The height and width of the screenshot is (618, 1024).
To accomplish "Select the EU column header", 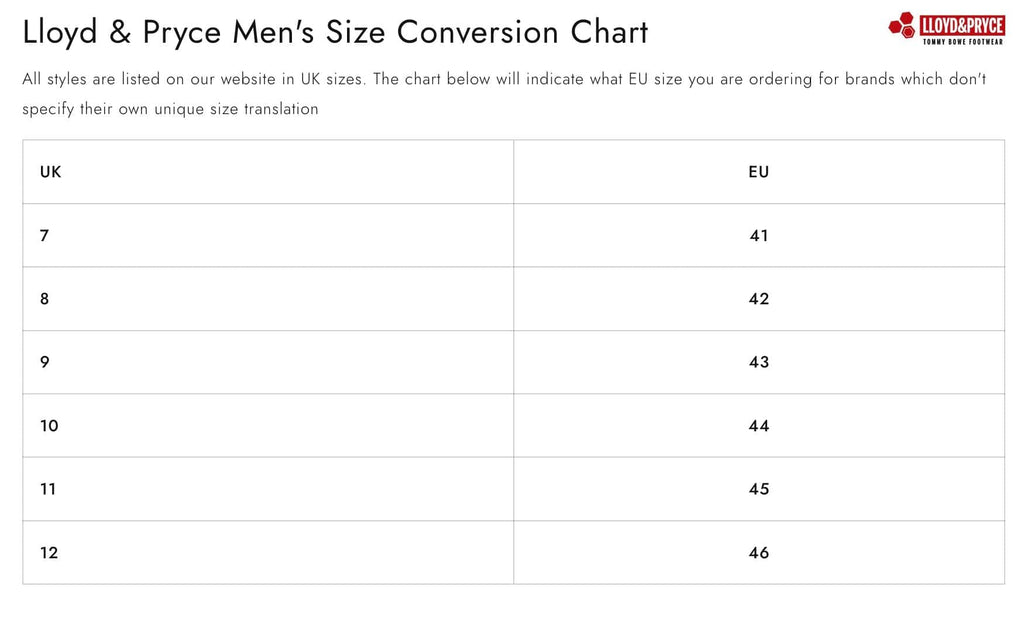I will [759, 172].
